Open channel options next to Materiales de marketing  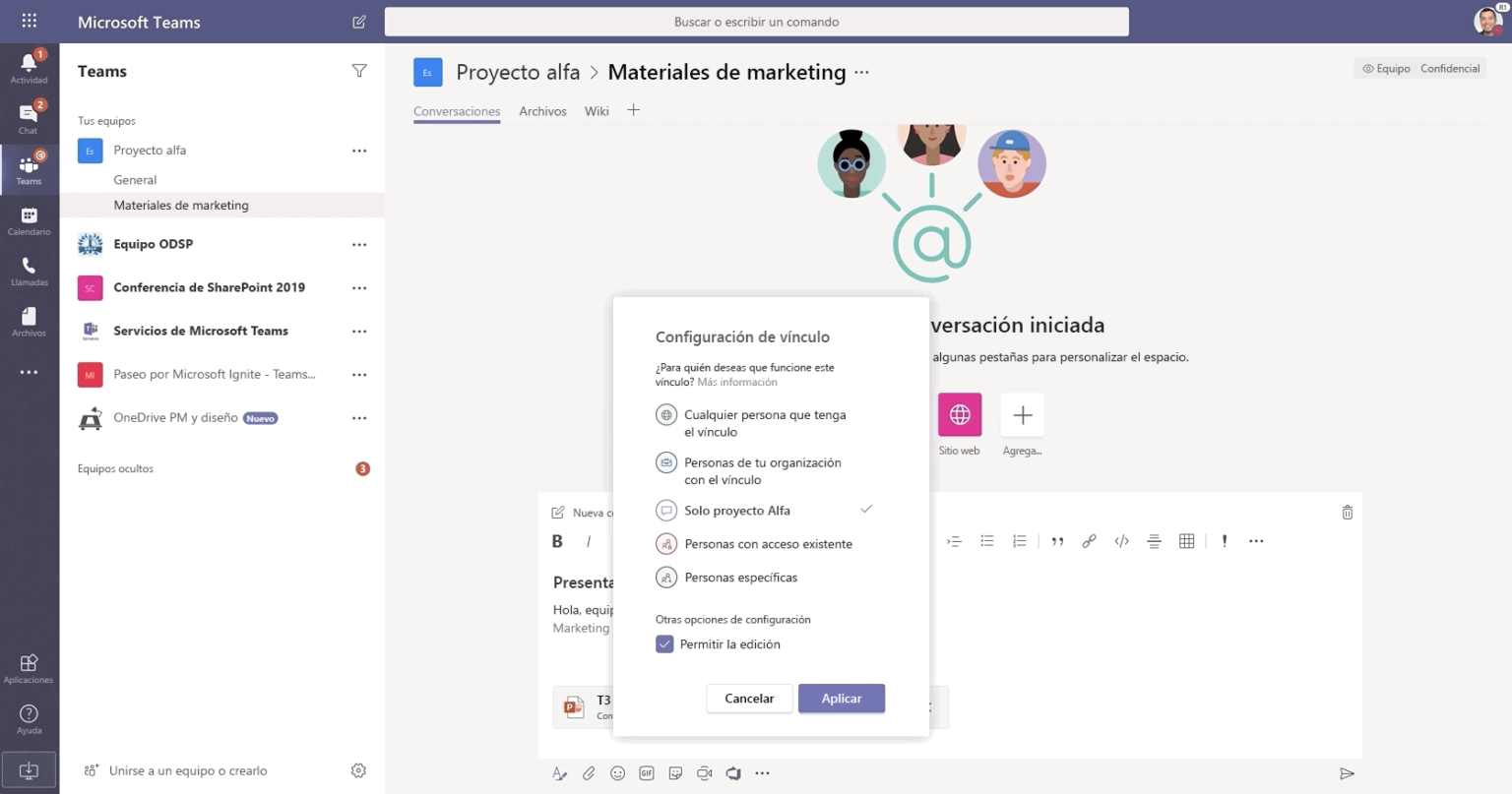[x=862, y=72]
